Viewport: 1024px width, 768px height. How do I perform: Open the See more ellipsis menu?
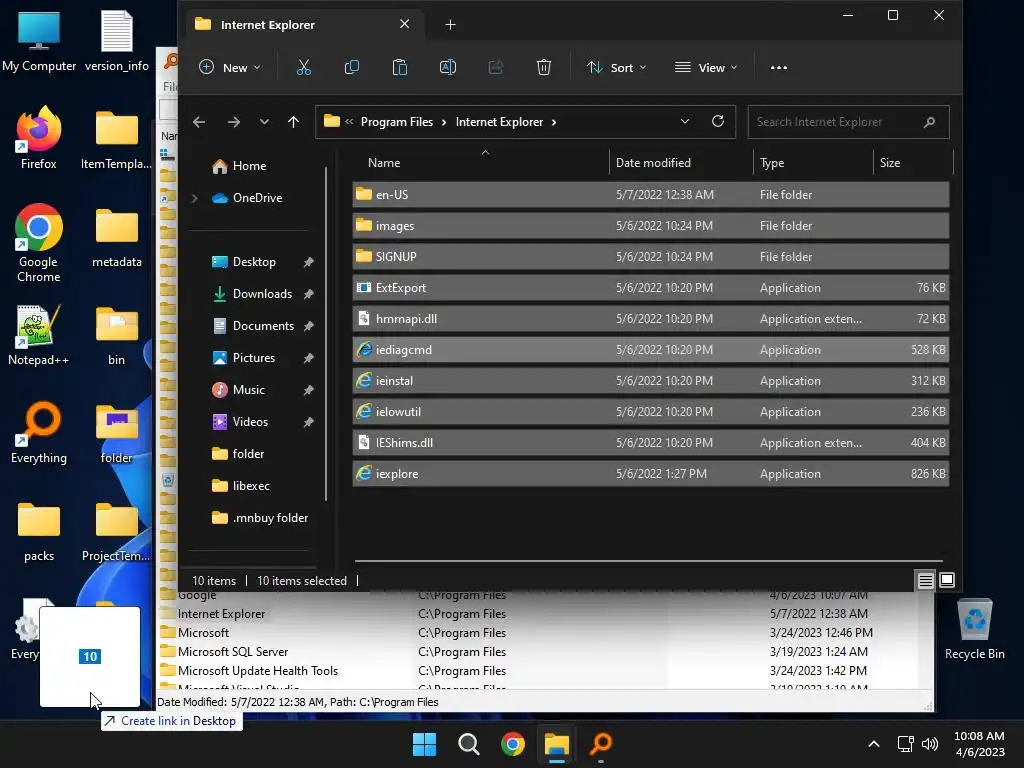778,67
